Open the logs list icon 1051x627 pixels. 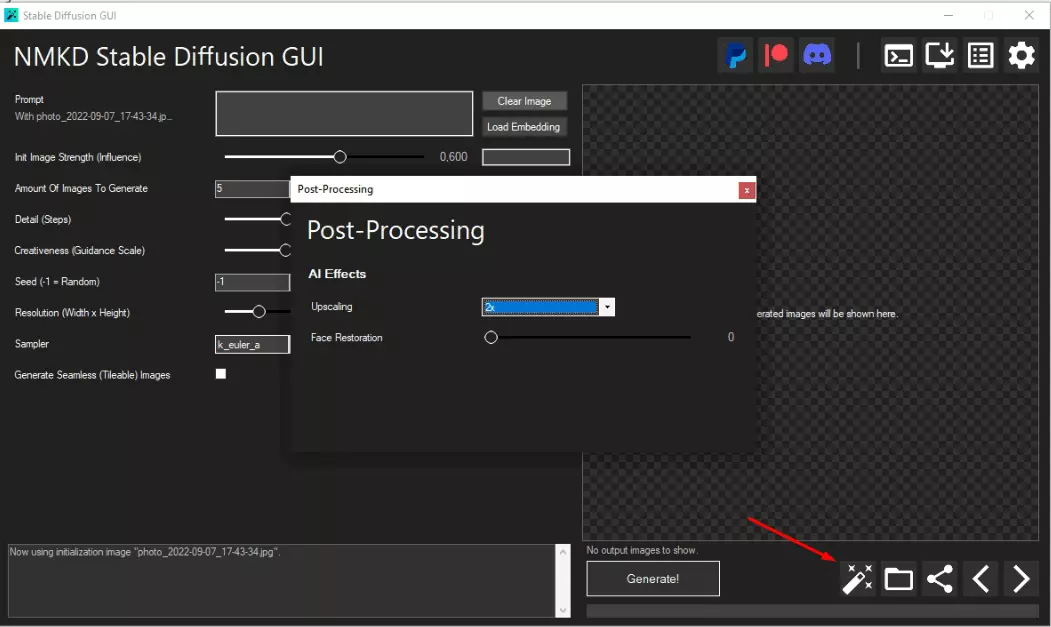981,56
